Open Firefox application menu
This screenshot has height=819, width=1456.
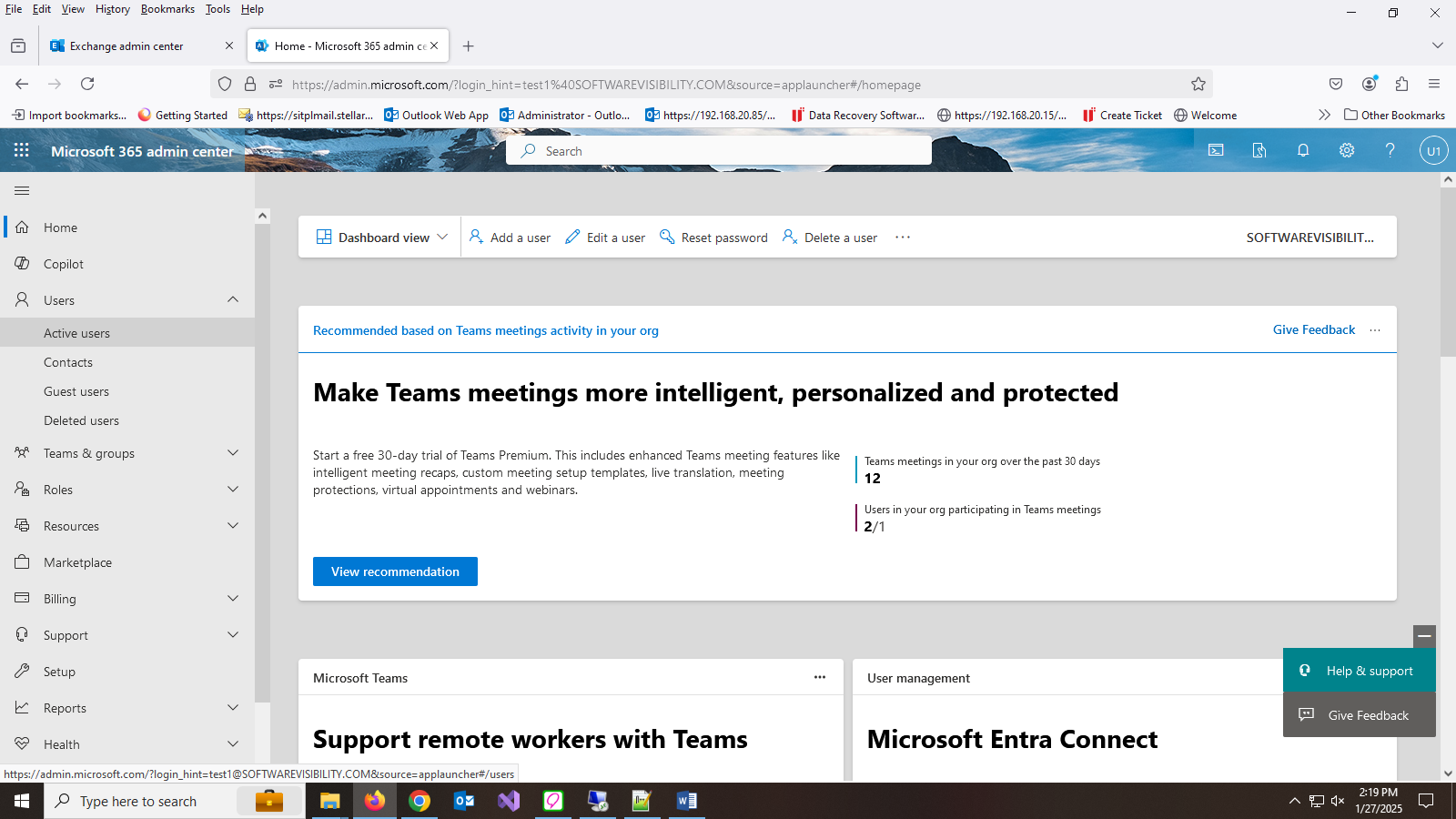coord(1434,84)
